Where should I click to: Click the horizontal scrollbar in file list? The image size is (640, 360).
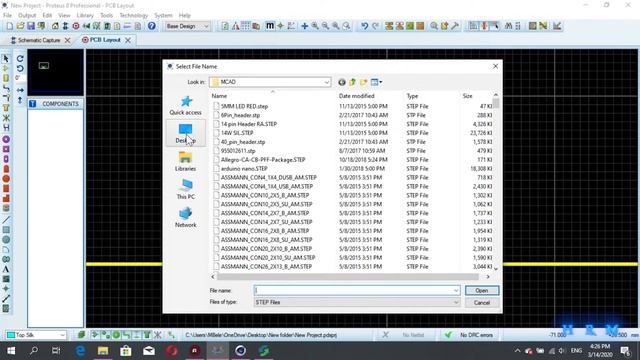tap(347, 277)
